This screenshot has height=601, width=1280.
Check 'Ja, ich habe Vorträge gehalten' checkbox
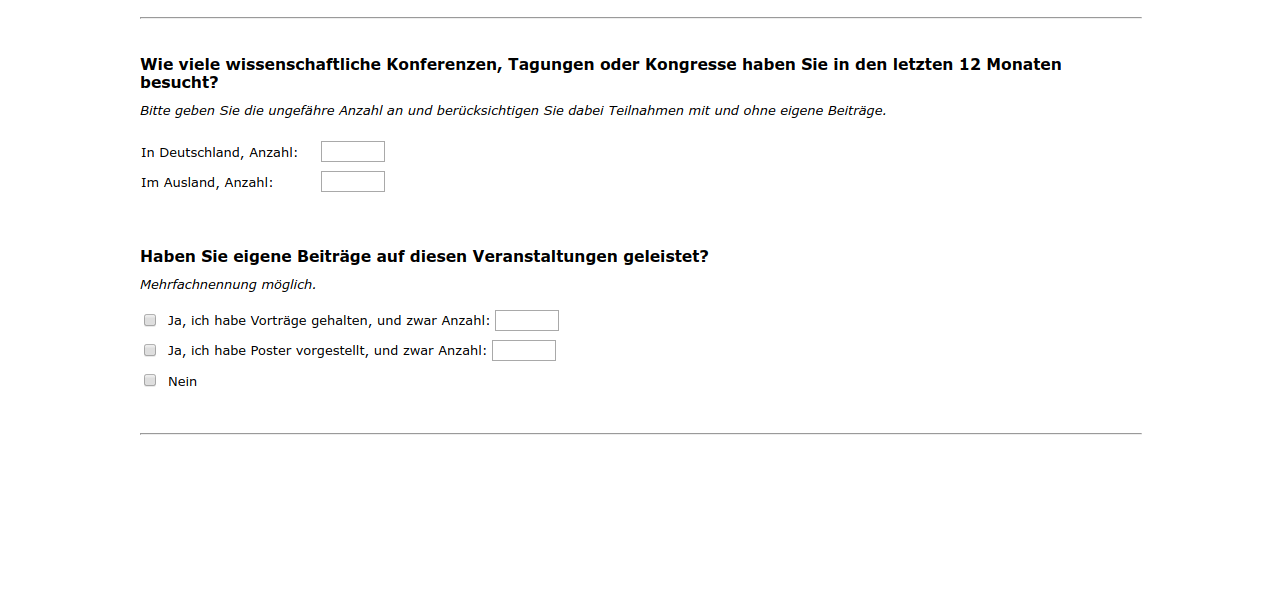(x=150, y=320)
